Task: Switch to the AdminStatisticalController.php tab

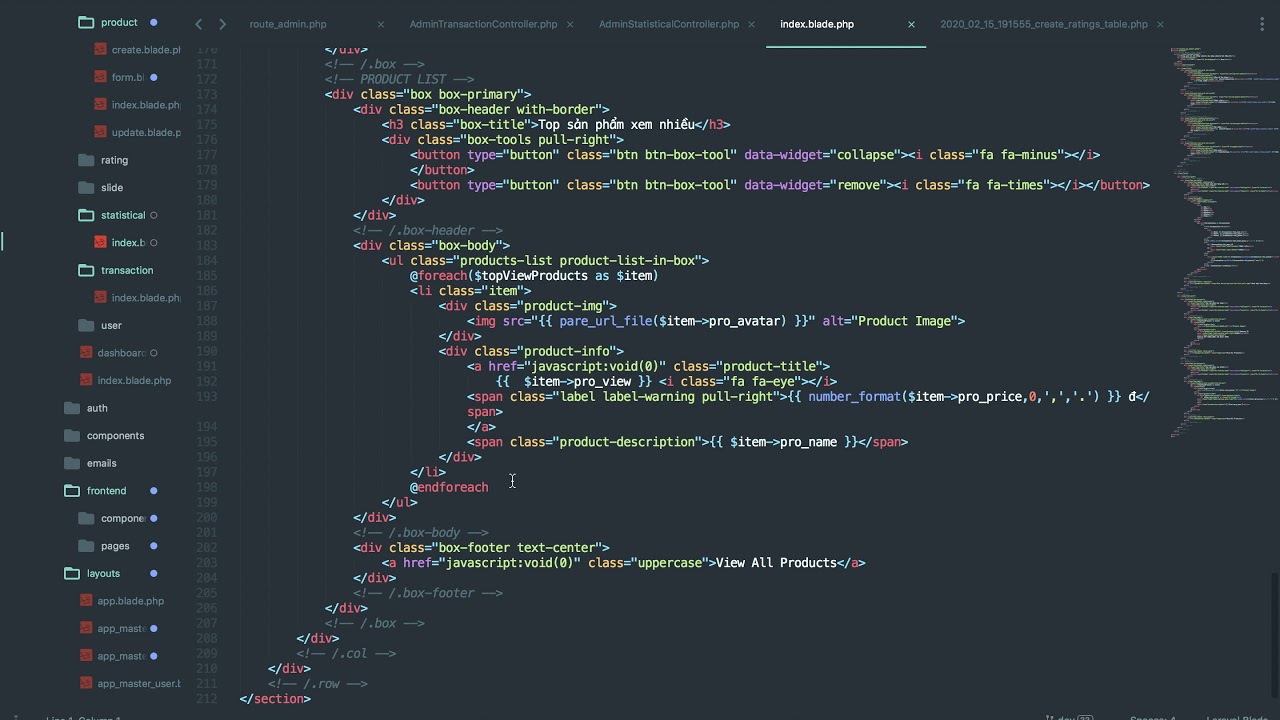Action: (x=669, y=24)
